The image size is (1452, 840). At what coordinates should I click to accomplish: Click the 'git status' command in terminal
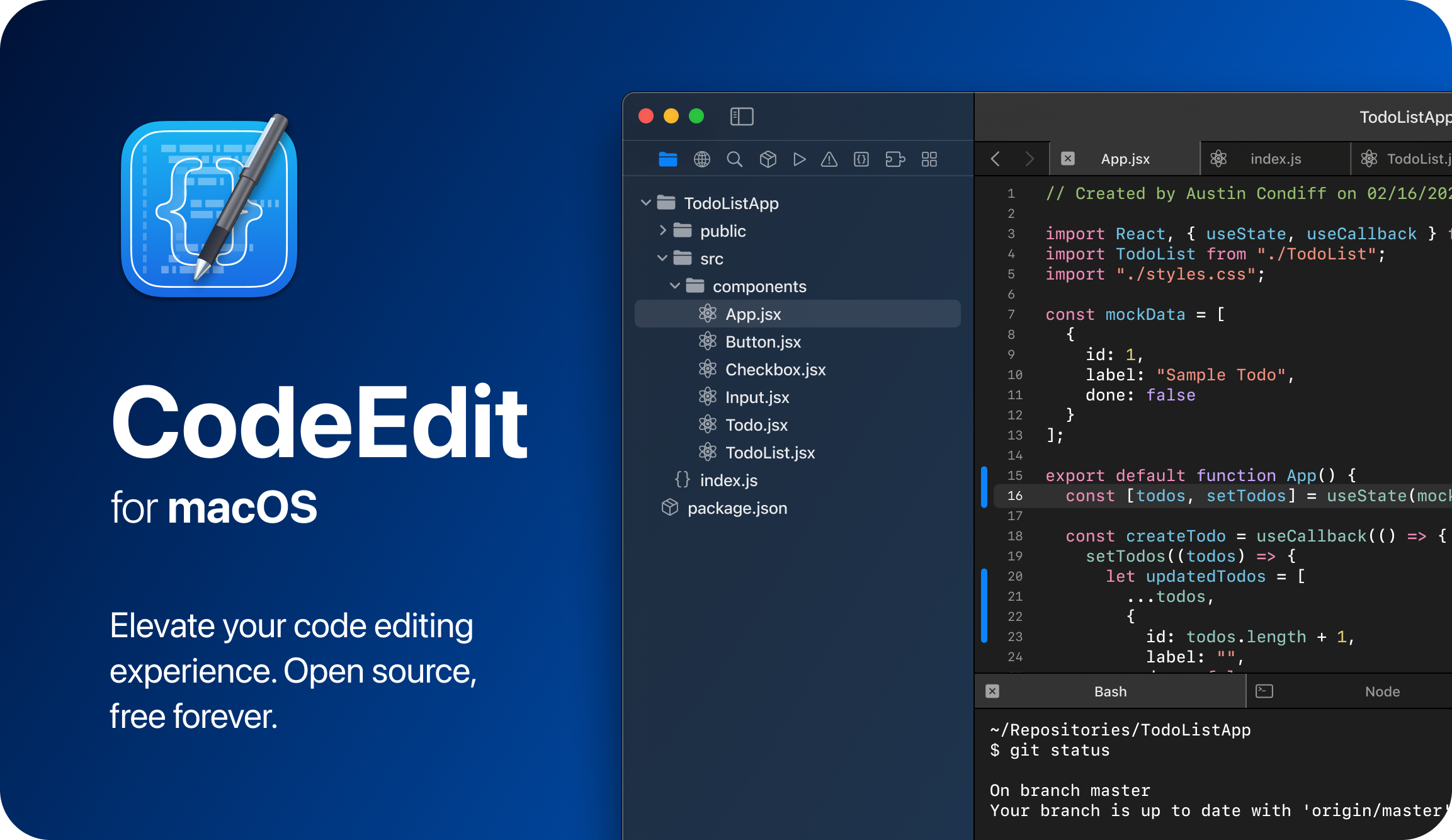1060,750
